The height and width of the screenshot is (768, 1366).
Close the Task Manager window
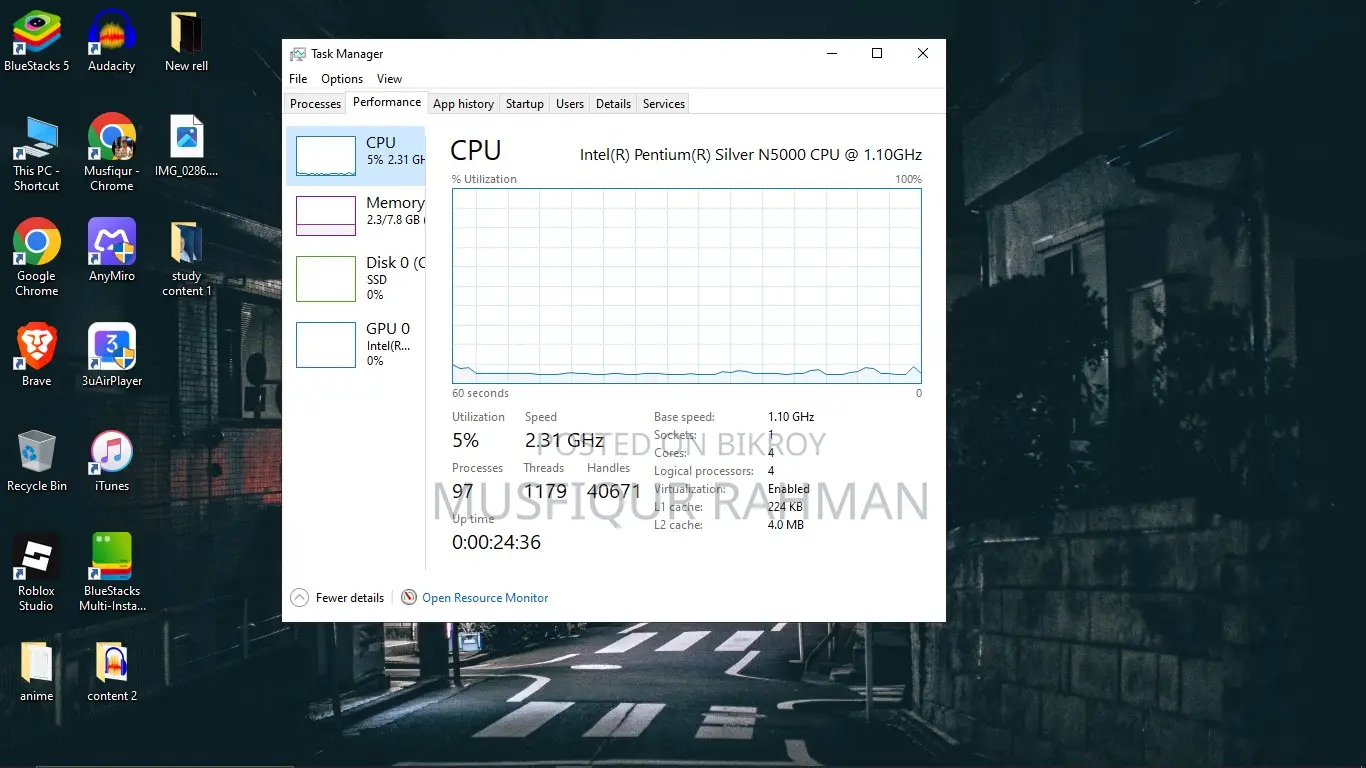(923, 54)
